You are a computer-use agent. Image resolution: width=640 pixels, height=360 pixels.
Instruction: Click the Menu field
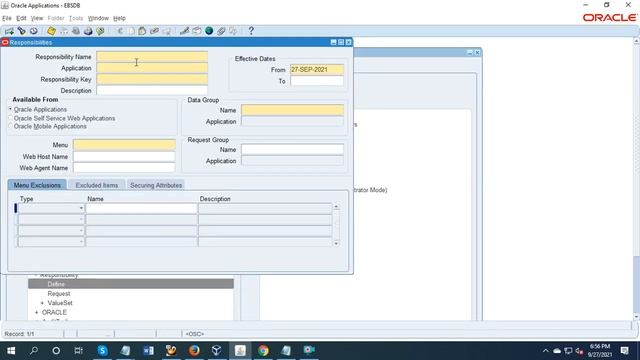(124, 145)
